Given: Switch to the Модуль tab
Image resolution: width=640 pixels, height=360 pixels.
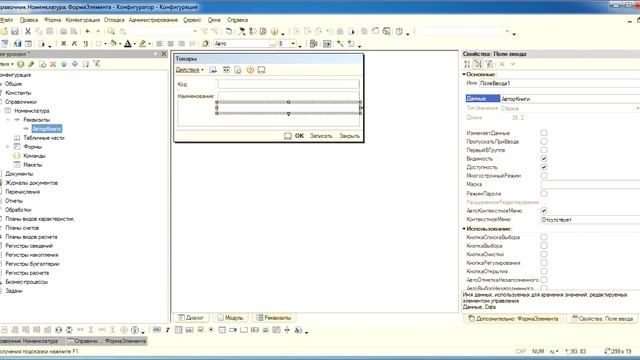Looking at the screenshot, I should click(231, 318).
